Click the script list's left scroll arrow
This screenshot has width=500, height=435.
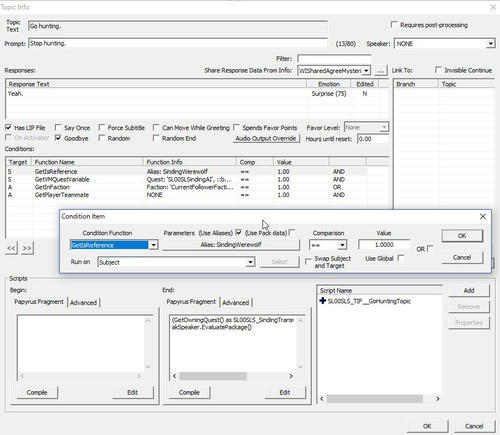click(322, 399)
